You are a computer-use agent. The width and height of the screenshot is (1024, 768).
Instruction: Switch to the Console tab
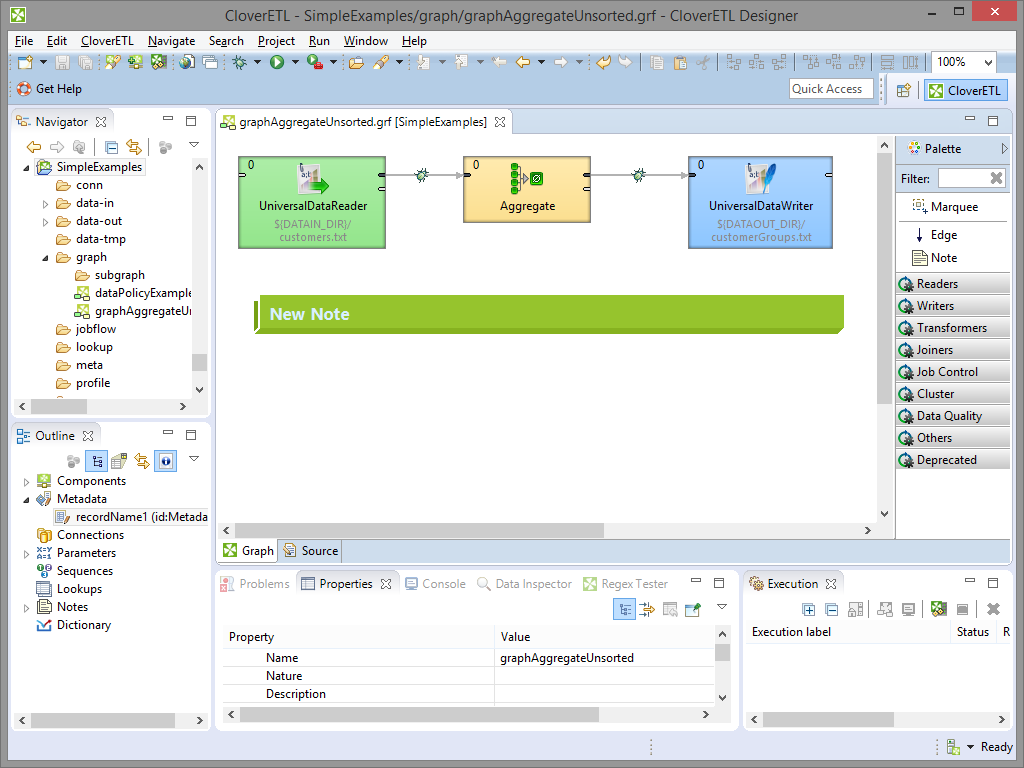(435, 584)
